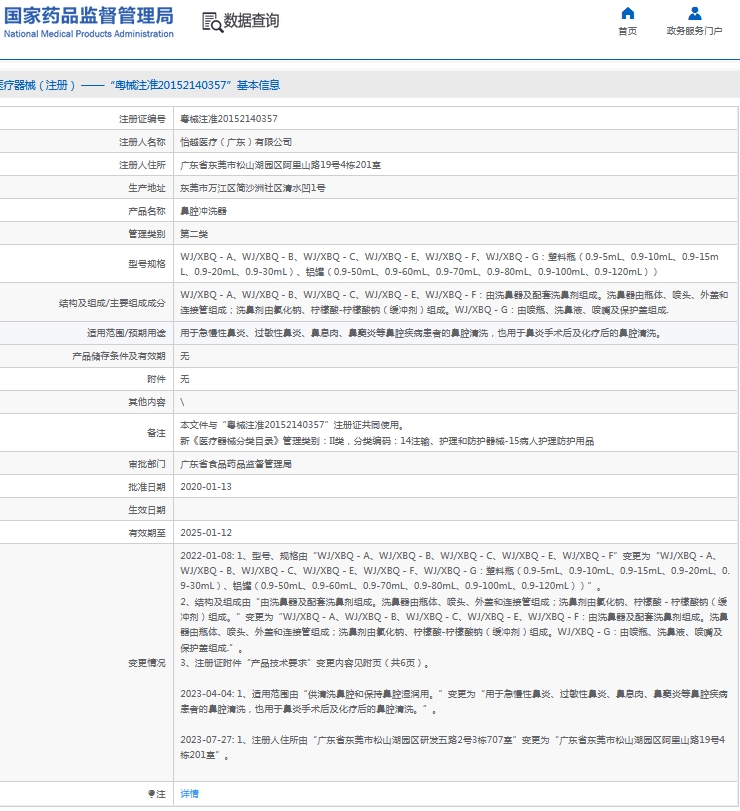Click the intended-use text beginning 用于急慢性鼻炎
740x811 pixels.
[x=421, y=333]
